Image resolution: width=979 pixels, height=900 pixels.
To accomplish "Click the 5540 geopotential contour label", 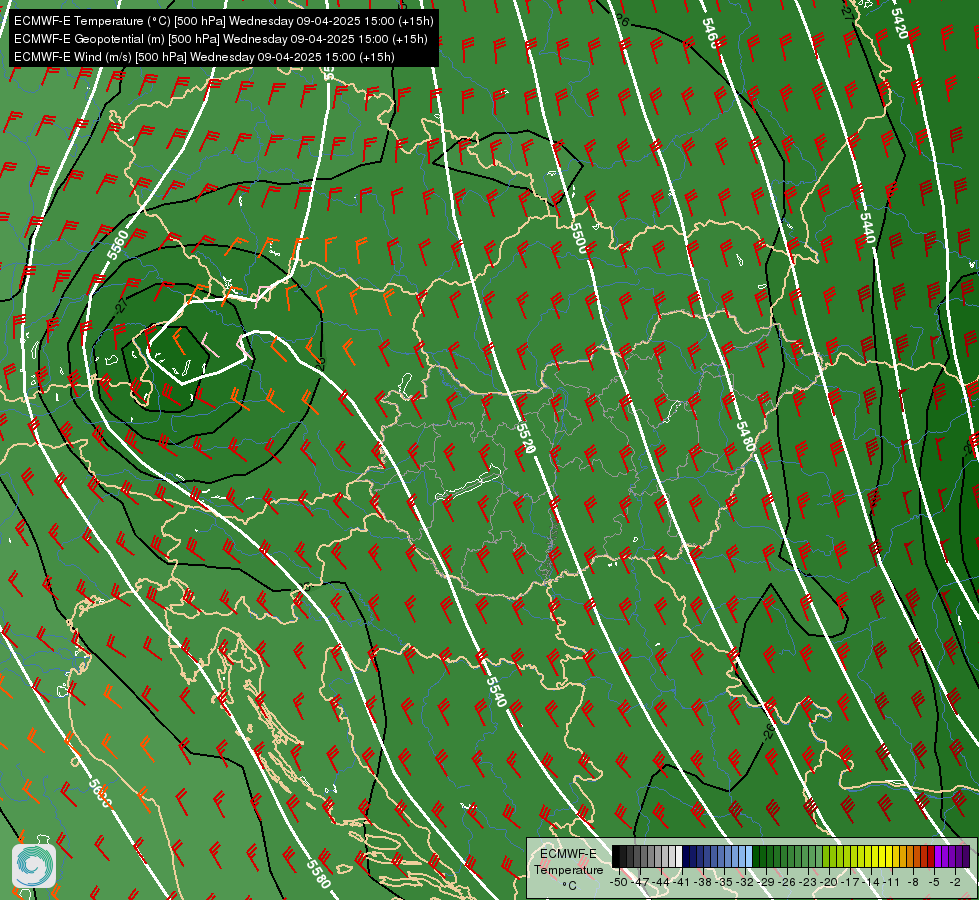I will tap(496, 691).
